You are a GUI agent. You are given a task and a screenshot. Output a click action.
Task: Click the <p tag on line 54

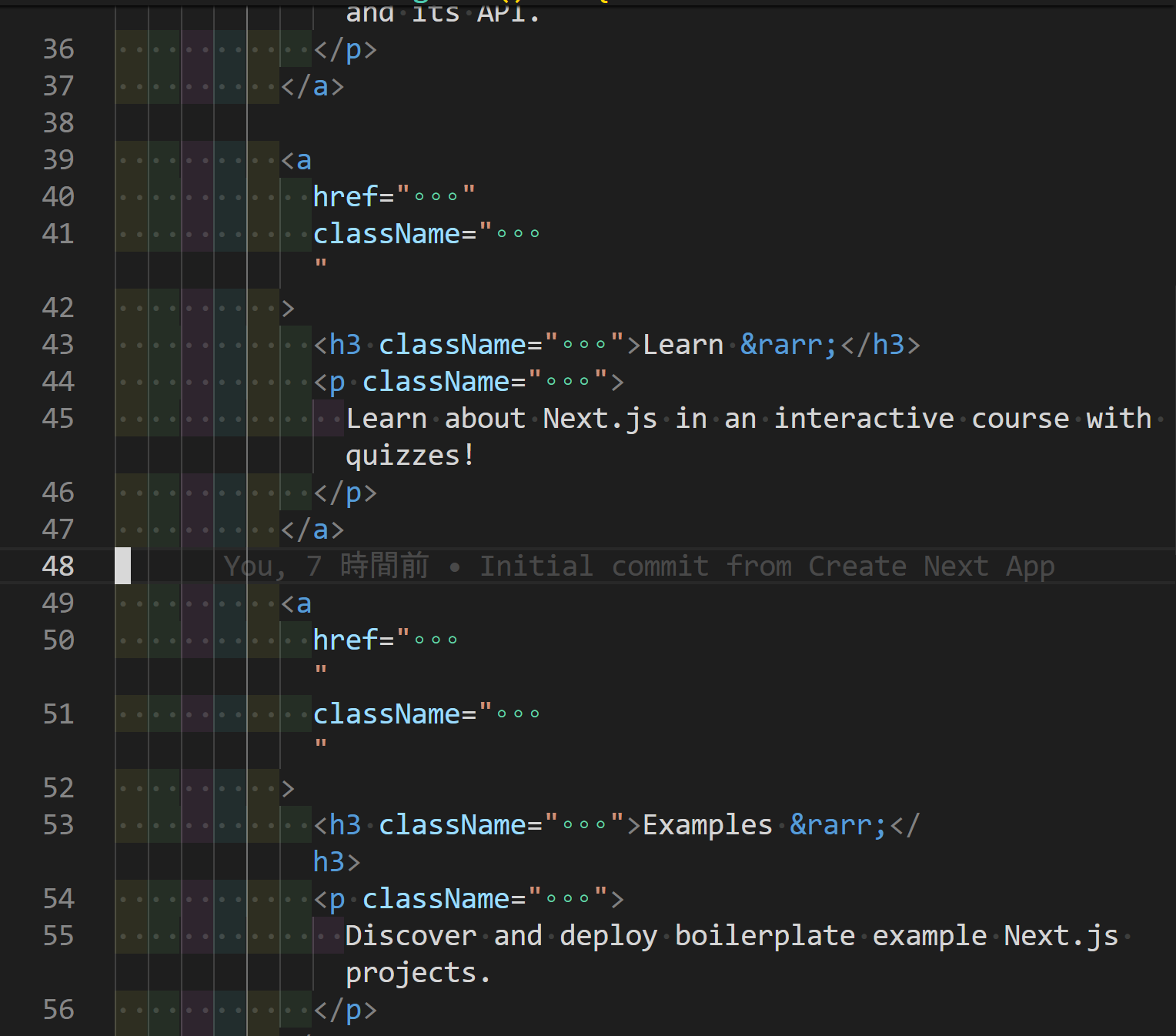[x=329, y=900]
